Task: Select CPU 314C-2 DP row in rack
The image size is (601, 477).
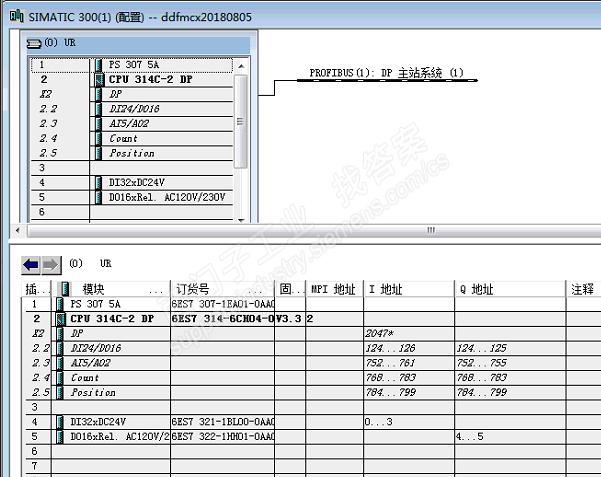Action: click(132, 80)
